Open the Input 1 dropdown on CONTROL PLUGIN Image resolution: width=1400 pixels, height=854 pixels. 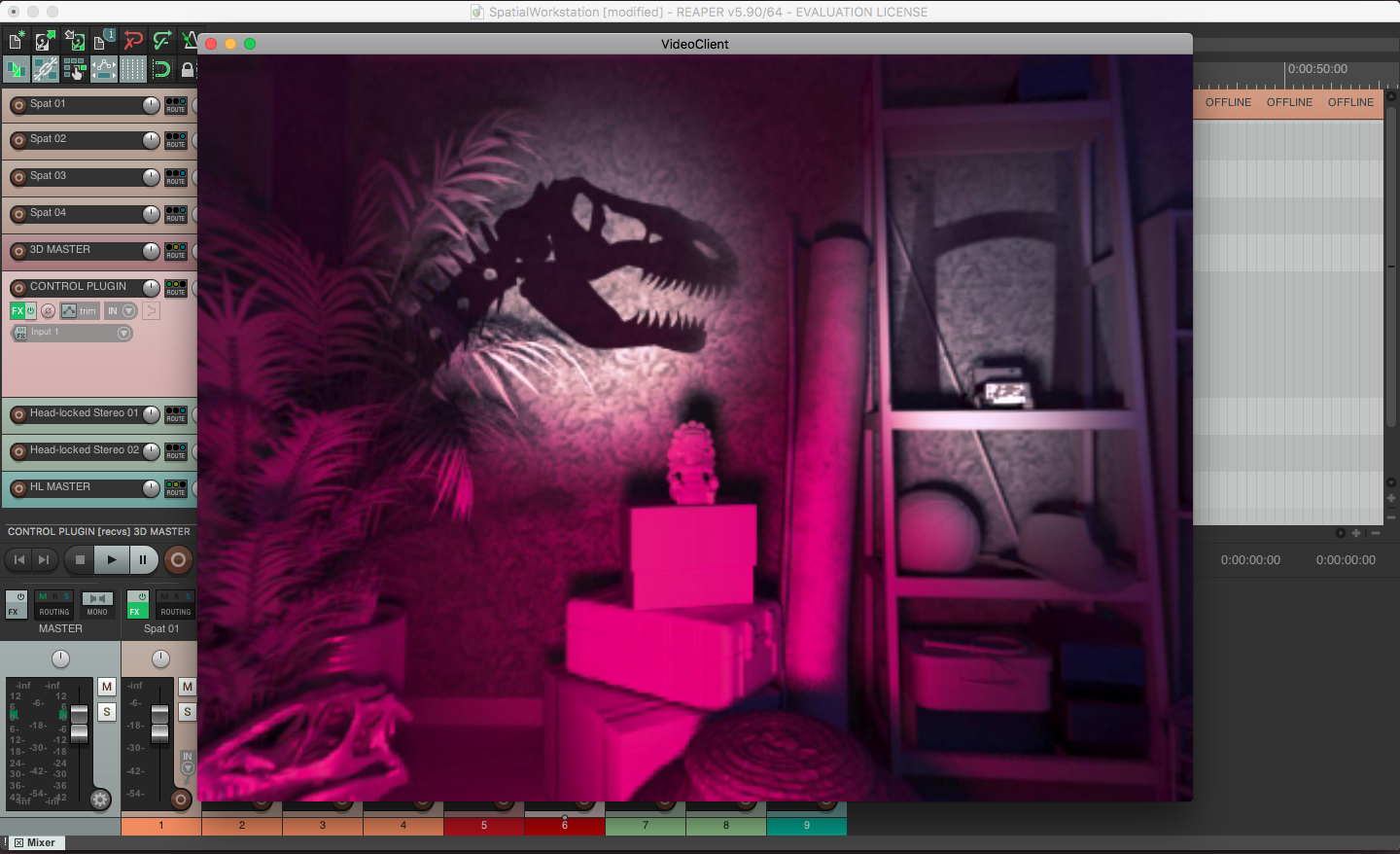pos(123,334)
